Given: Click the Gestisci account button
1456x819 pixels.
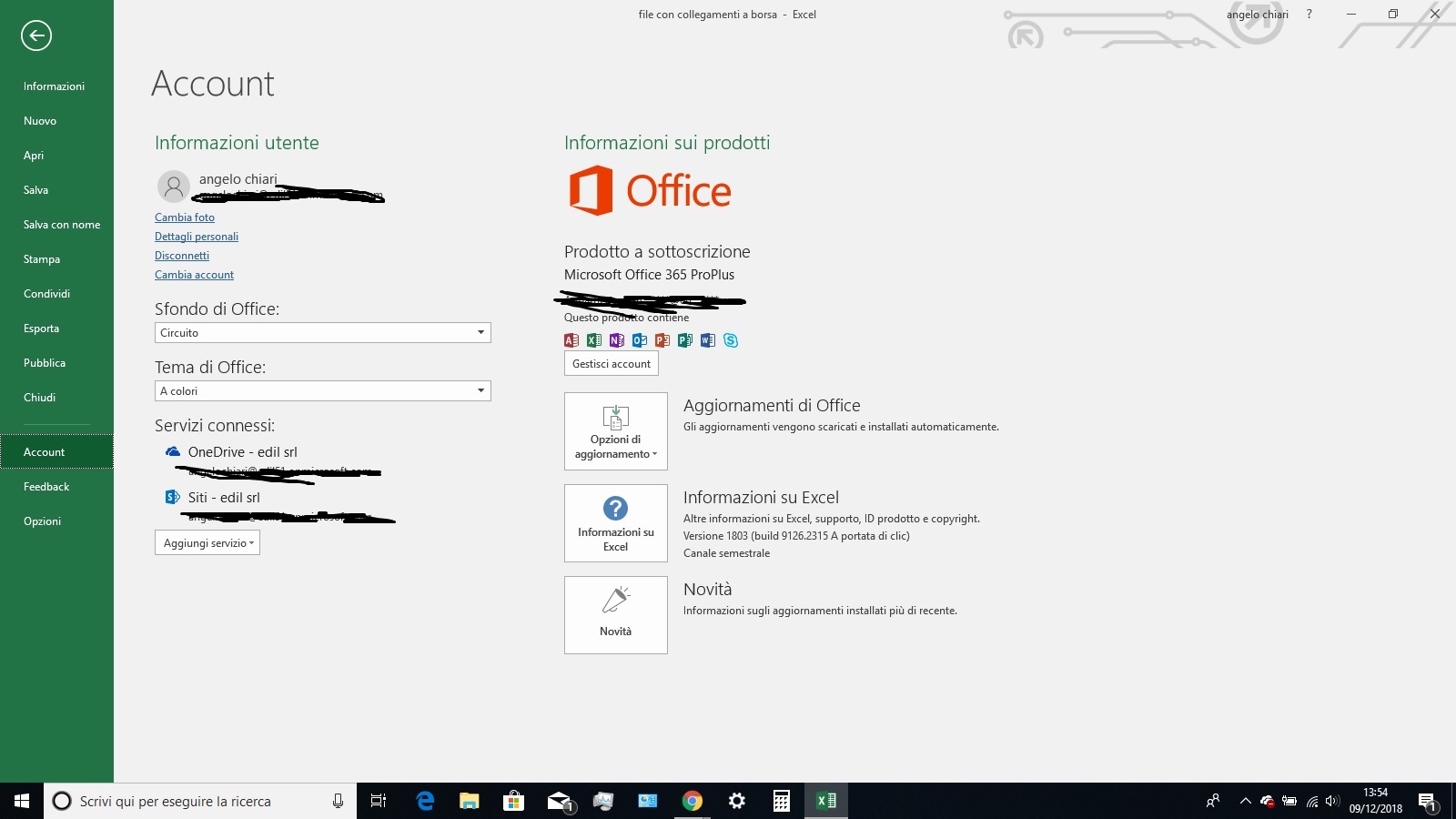Looking at the screenshot, I should pyautogui.click(x=612, y=364).
